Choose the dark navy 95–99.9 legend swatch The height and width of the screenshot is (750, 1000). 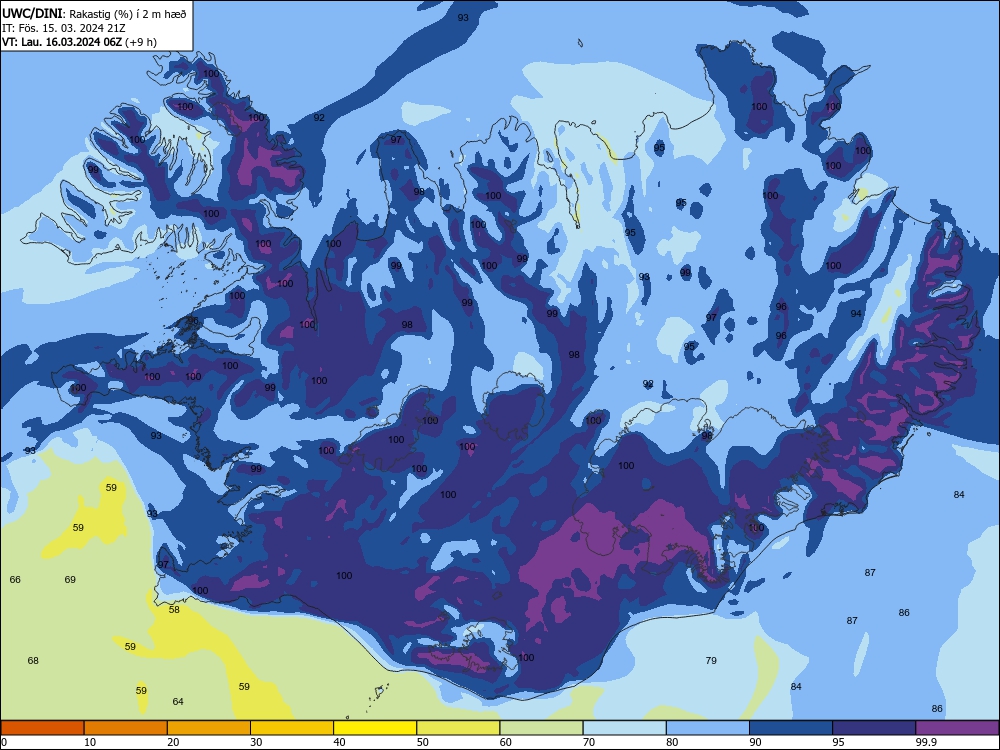coord(874,728)
